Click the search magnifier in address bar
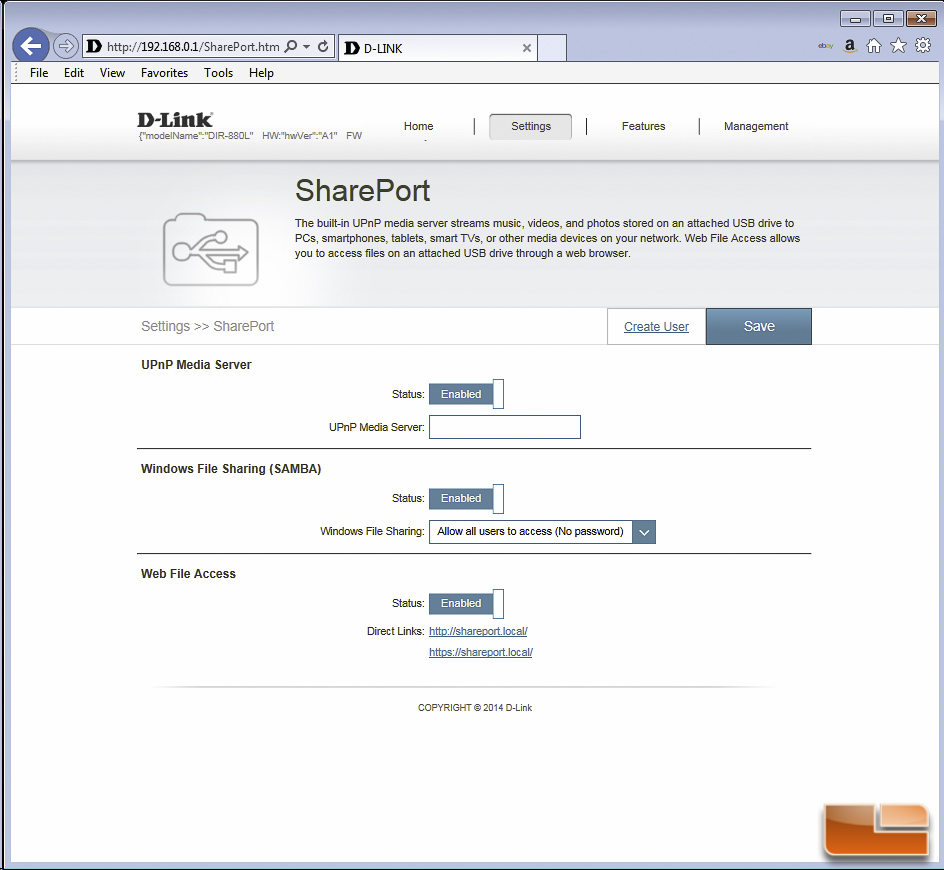 (x=291, y=46)
